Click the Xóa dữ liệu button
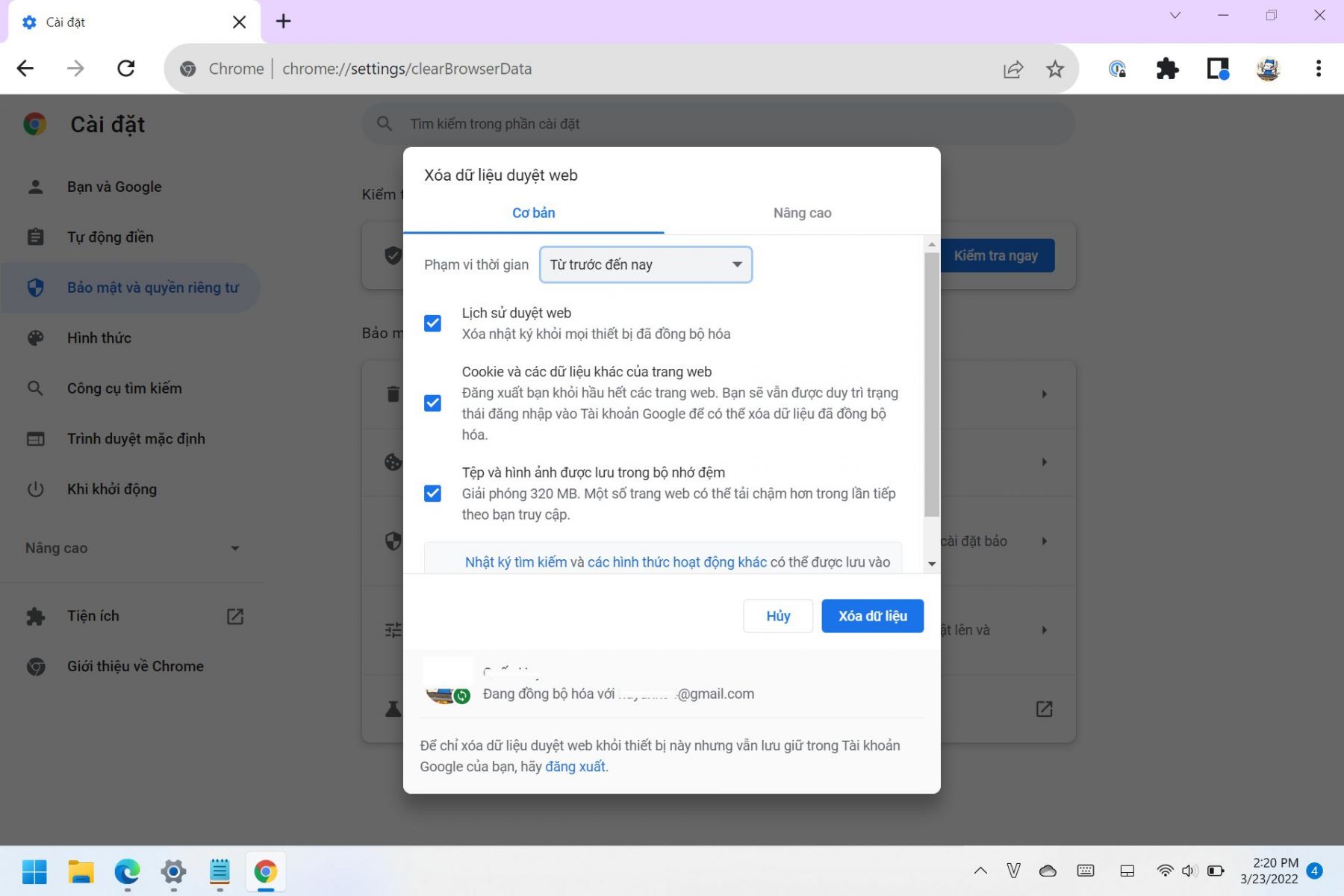Viewport: 1344px width, 896px height. pos(873,616)
